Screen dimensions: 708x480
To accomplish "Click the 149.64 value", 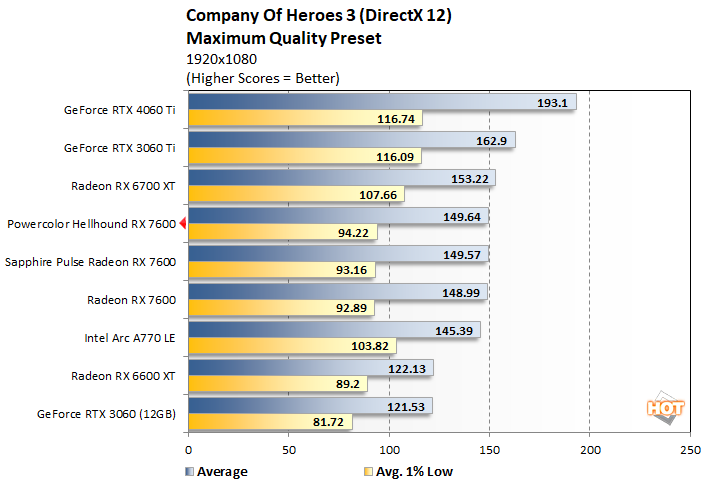I will pyautogui.click(x=462, y=217).
